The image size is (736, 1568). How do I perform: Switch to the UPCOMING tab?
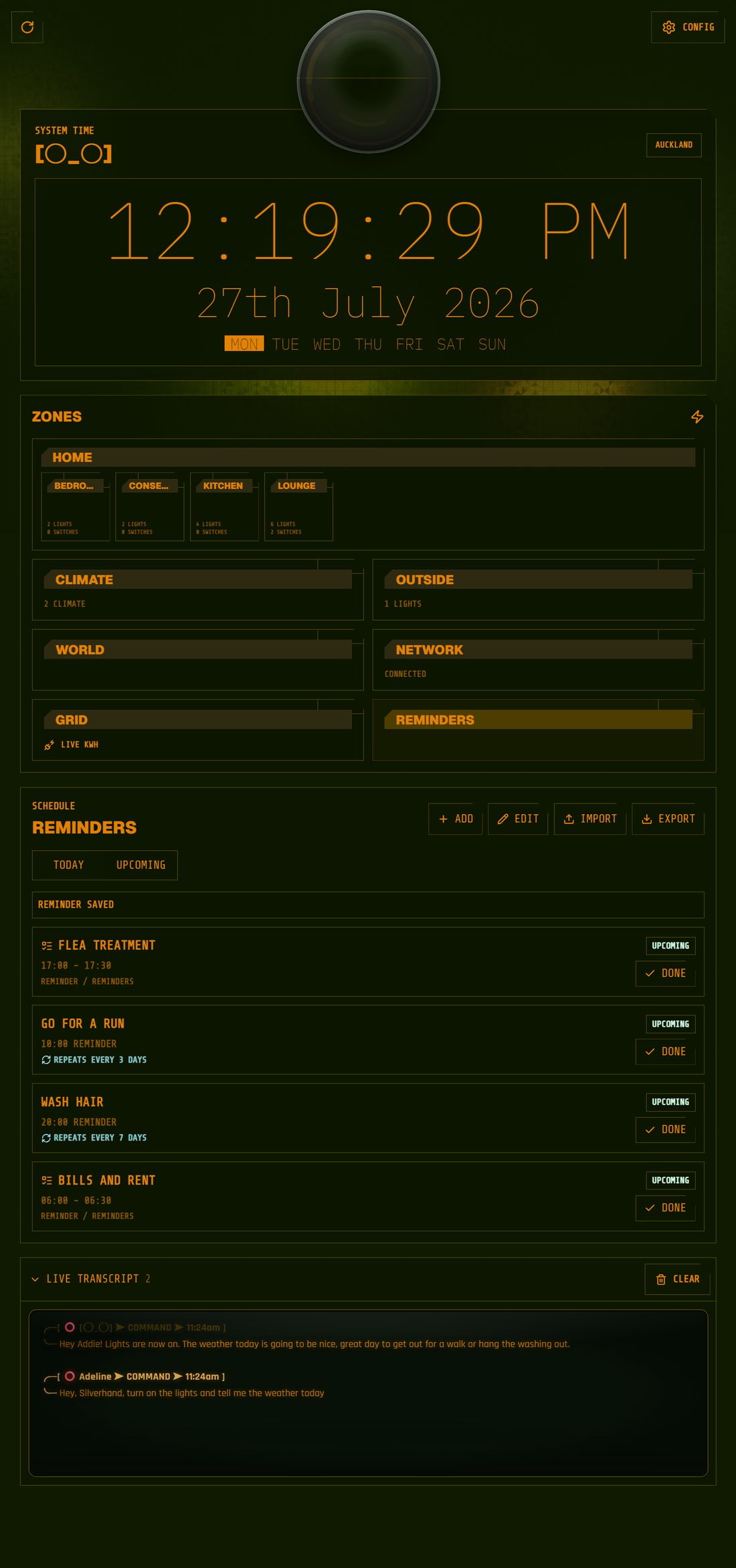tap(141, 865)
